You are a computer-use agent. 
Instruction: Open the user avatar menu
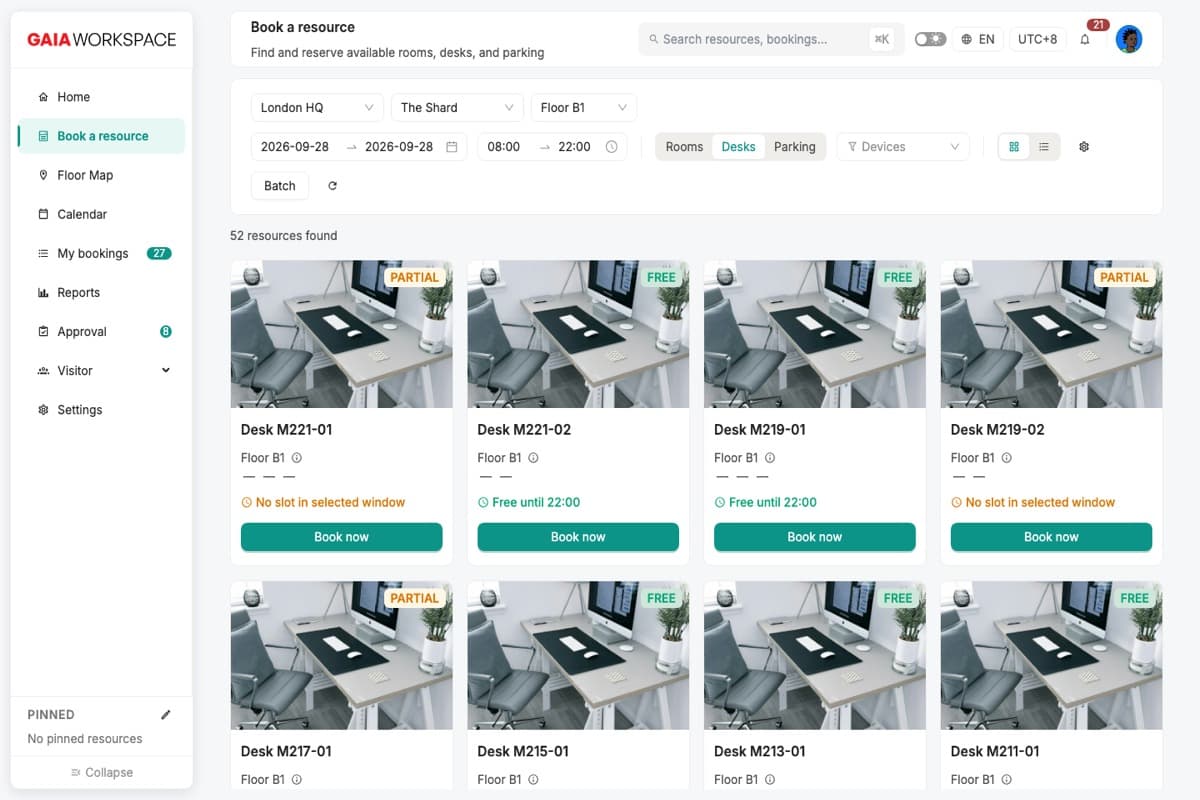click(1129, 39)
